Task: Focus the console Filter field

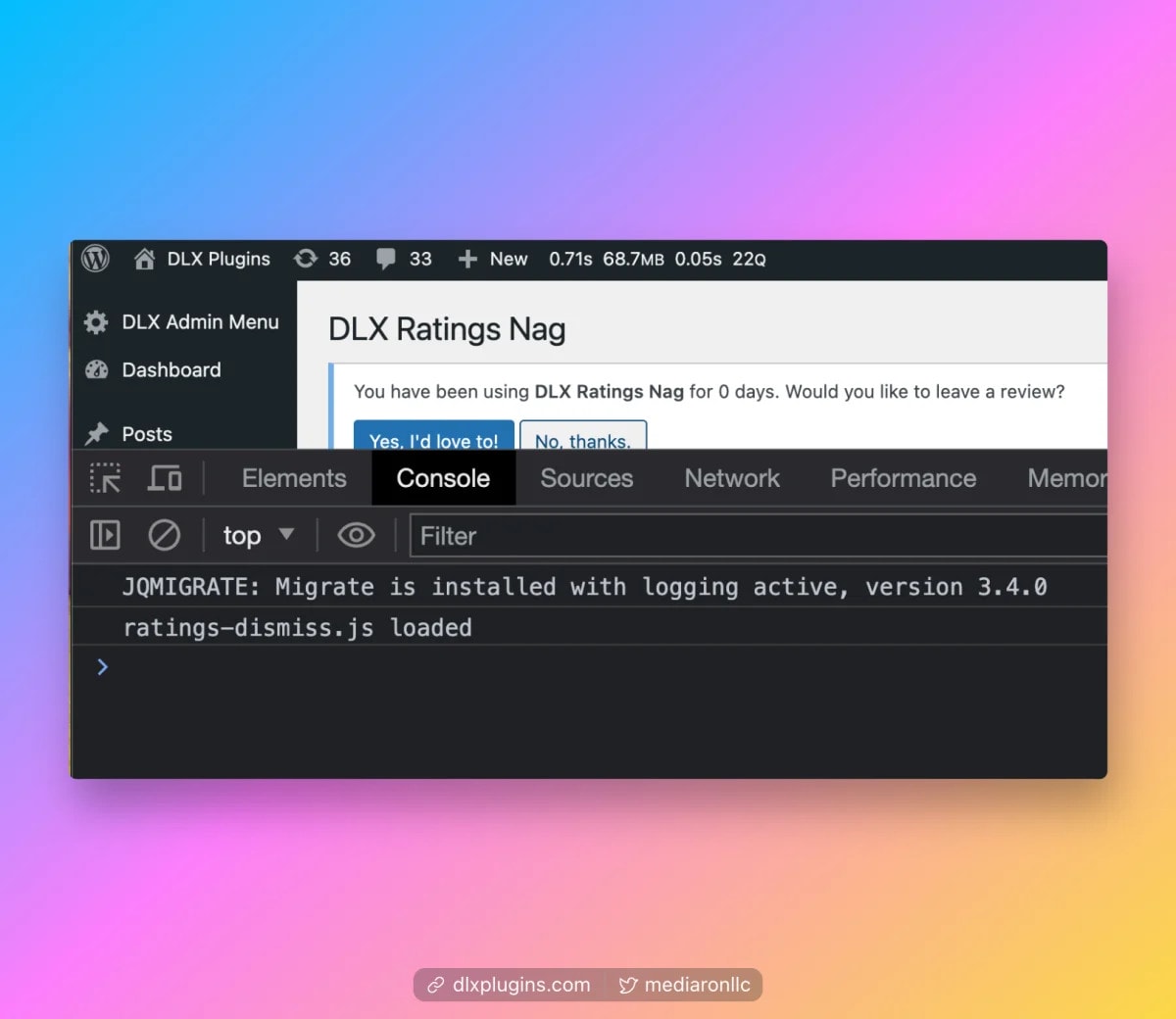Action: pyautogui.click(x=759, y=536)
